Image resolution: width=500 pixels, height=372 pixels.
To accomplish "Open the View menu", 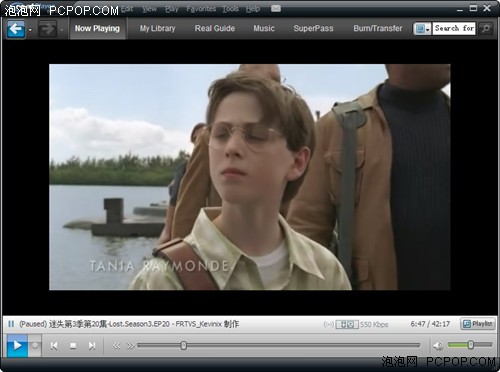I will (149, 9).
